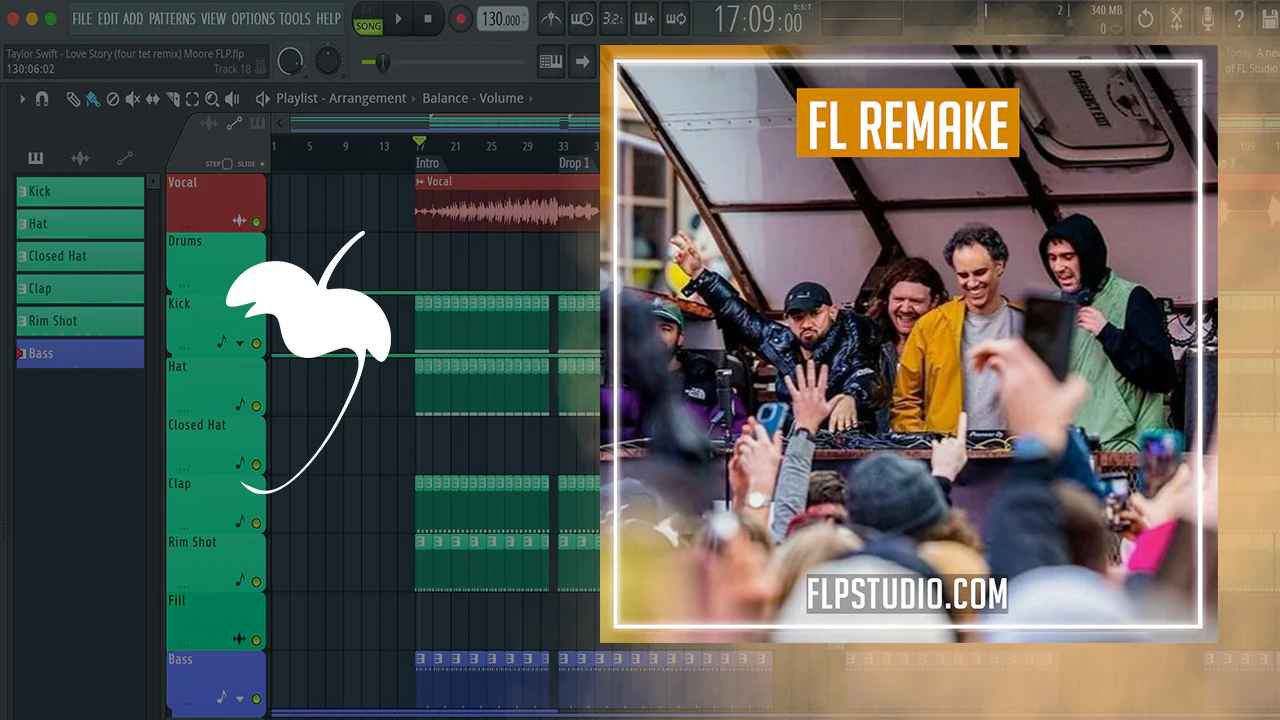Toggle typing keyboard to piano button
This screenshot has height=720, width=1280.
(551, 61)
